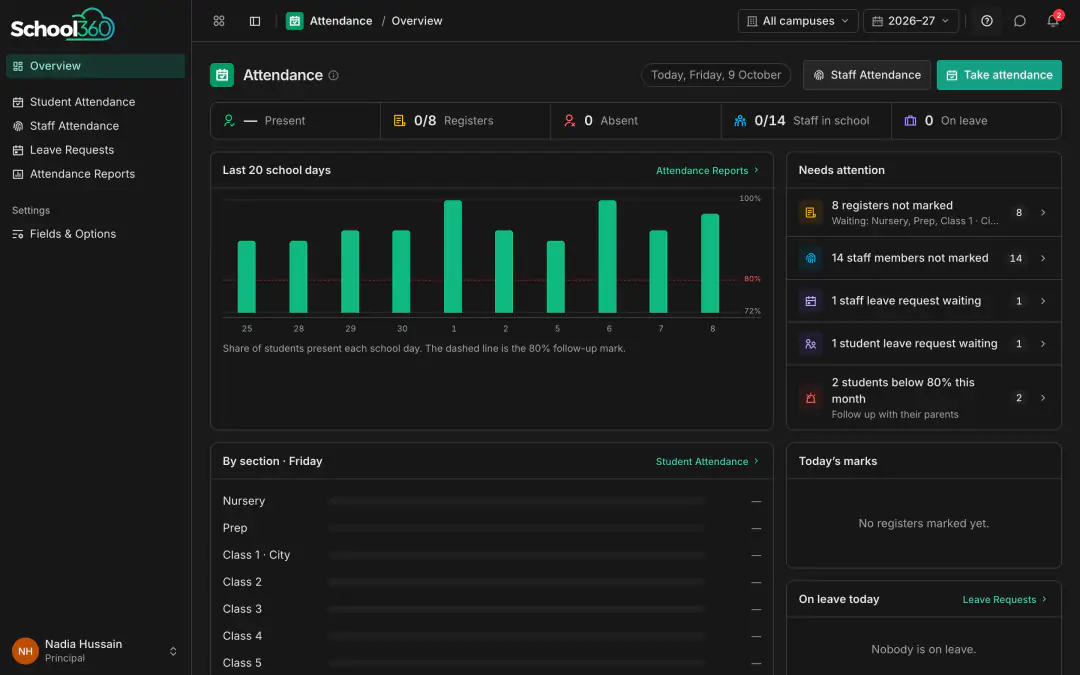The height and width of the screenshot is (675, 1080).
Task: Toggle the sidebar panel icon
Action: 255,21
